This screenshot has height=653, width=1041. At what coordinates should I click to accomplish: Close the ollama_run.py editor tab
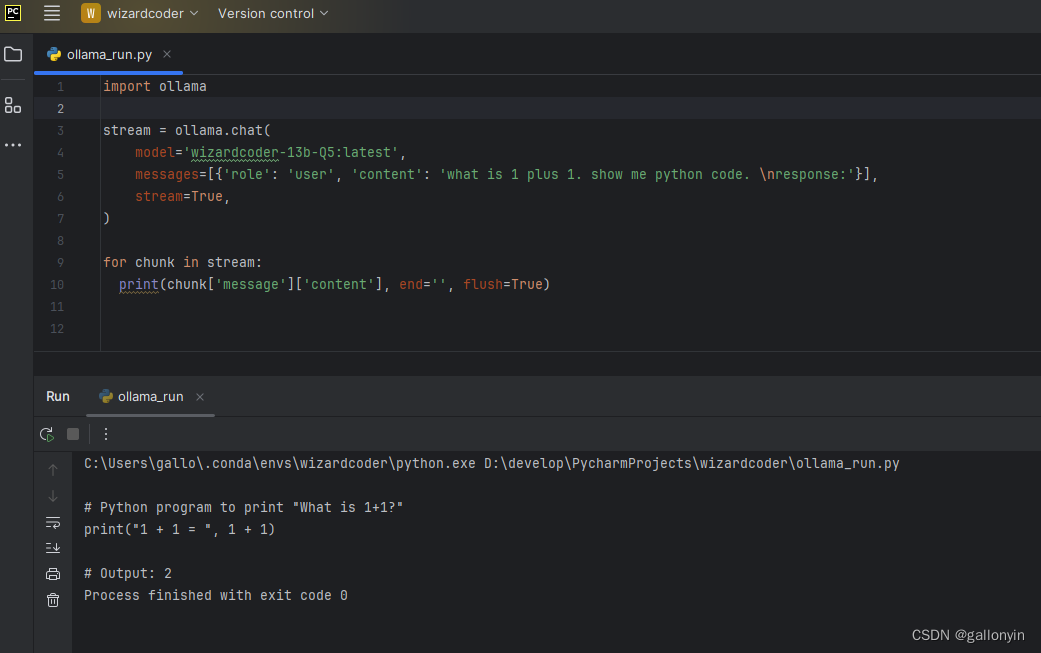click(x=167, y=54)
